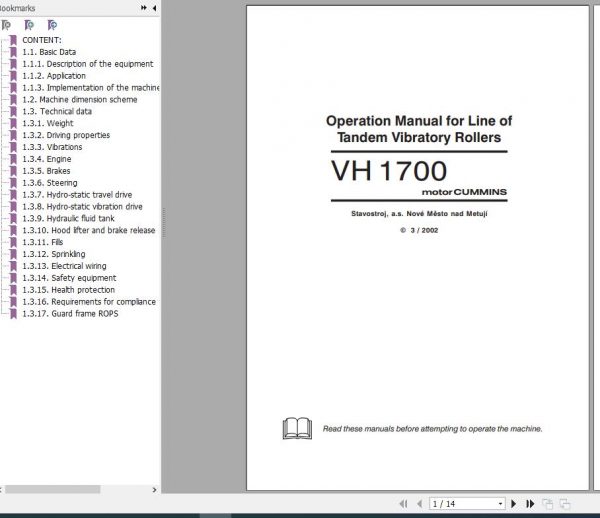Image resolution: width=600 pixels, height=518 pixels.
Task: Open bookmark 1.3.9. Hydraulic fluid tank
Action: [x=68, y=218]
